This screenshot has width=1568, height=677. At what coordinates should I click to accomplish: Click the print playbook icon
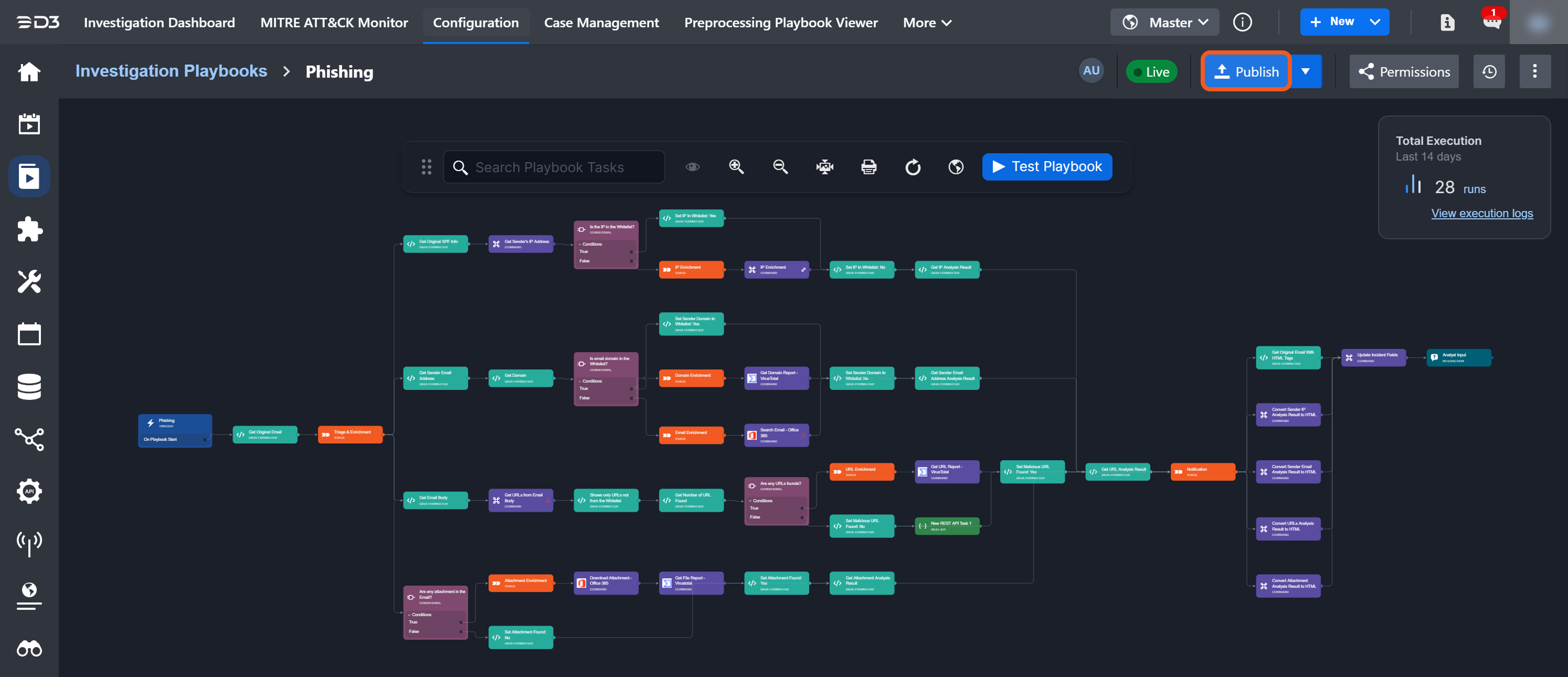[868, 167]
